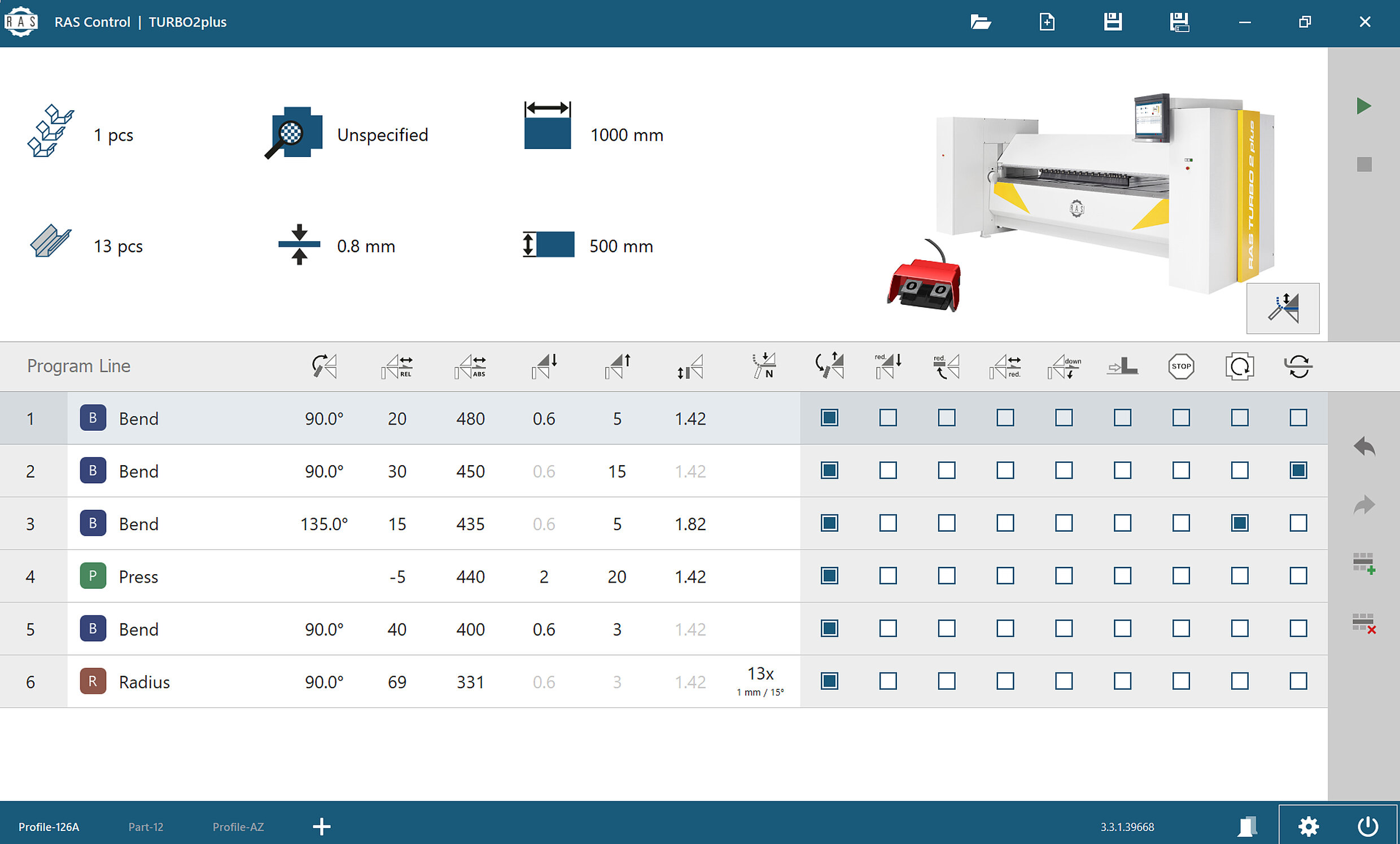
Task: Switch to the Profile-AZ tab
Action: [x=238, y=827]
